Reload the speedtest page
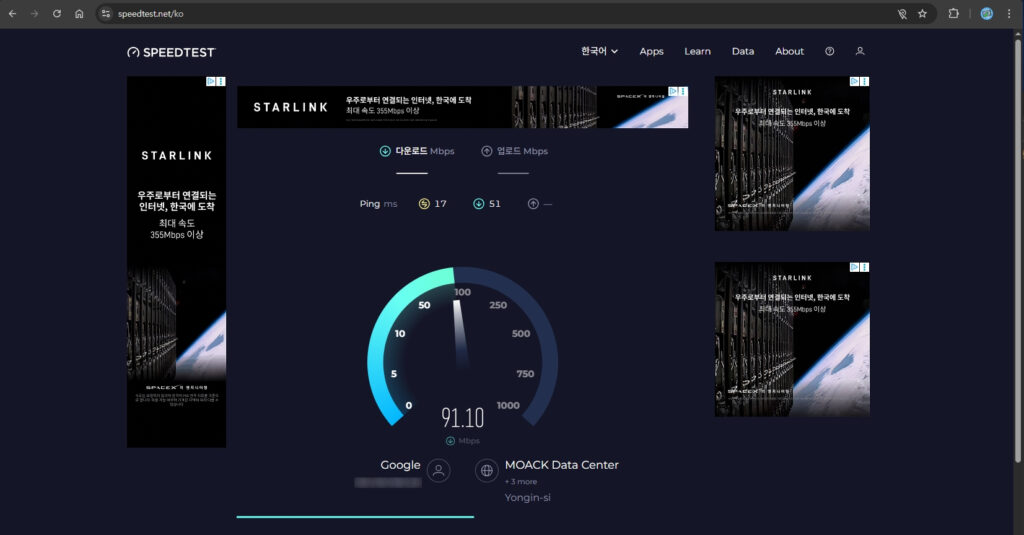The height and width of the screenshot is (535, 1024). pos(57,14)
